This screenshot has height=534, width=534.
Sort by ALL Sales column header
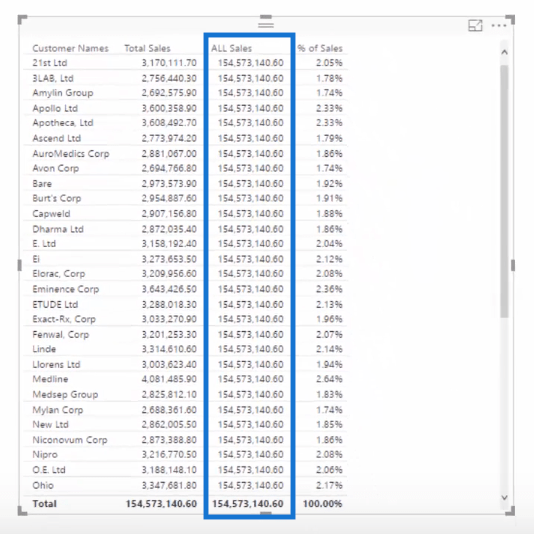232,48
